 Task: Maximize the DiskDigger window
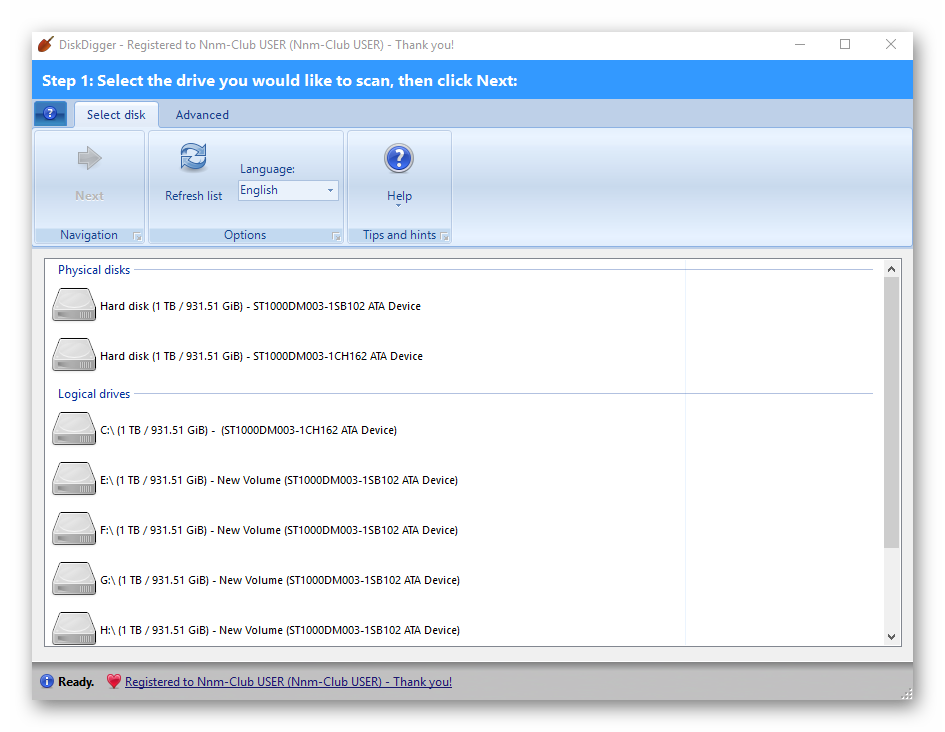(x=845, y=45)
